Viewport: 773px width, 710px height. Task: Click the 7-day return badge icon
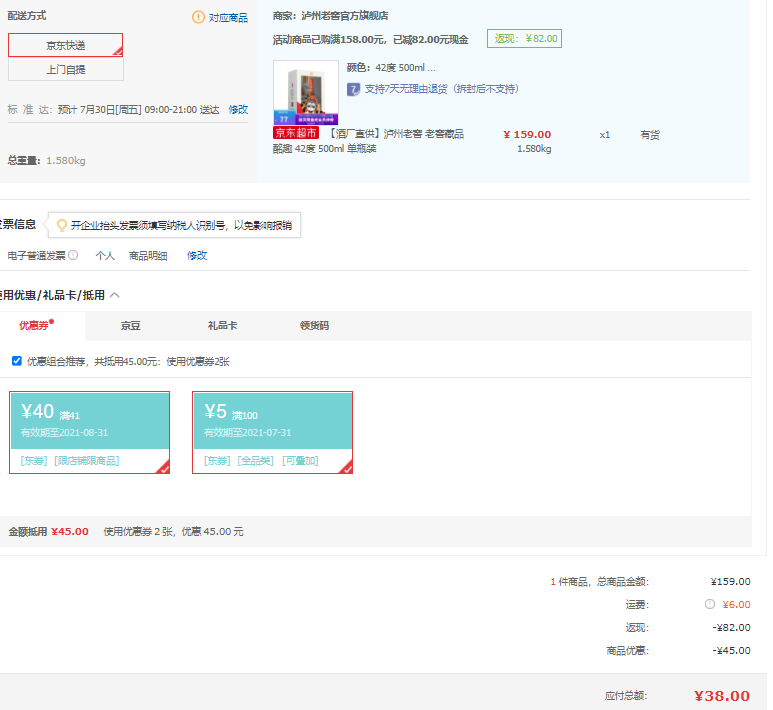coord(353,89)
